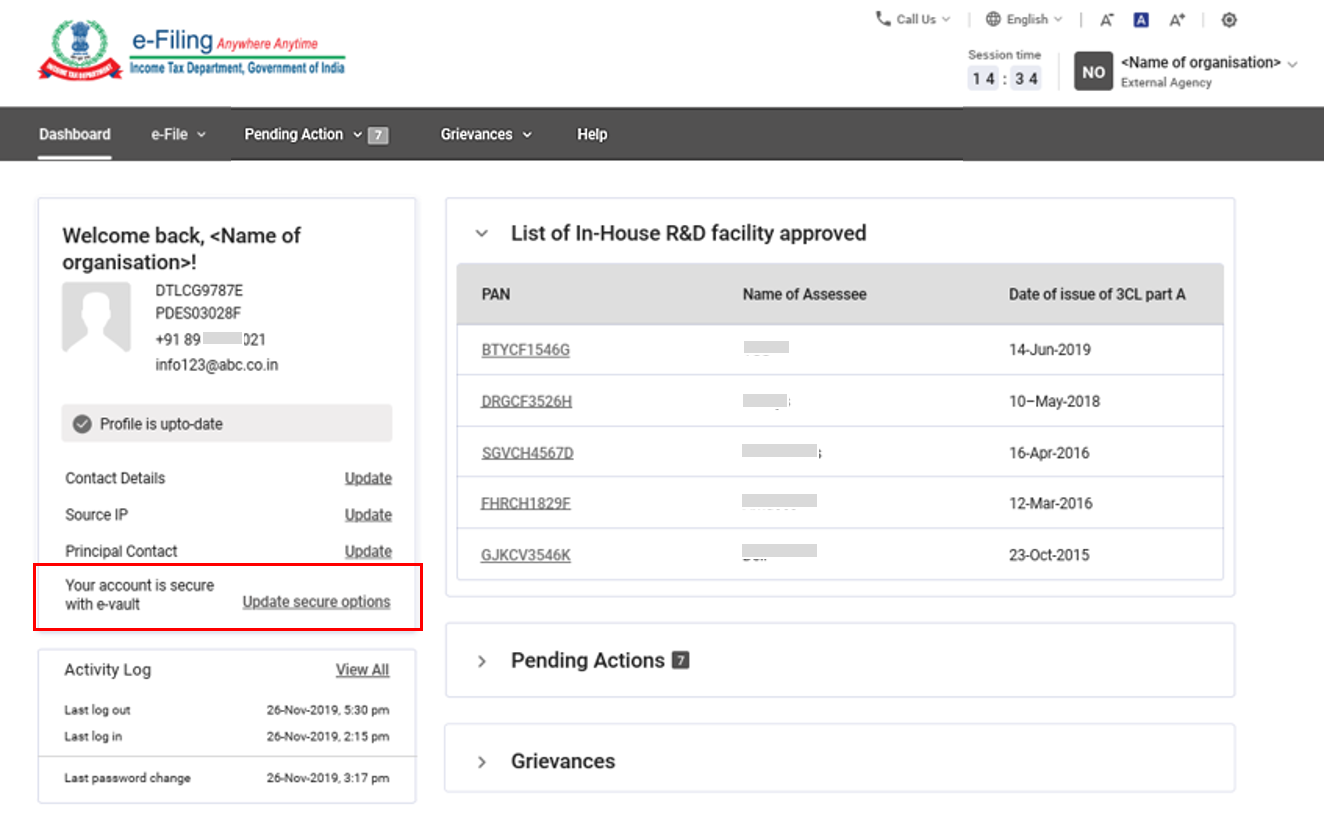Open the settings gear icon
The image size is (1324, 815).
click(x=1229, y=20)
